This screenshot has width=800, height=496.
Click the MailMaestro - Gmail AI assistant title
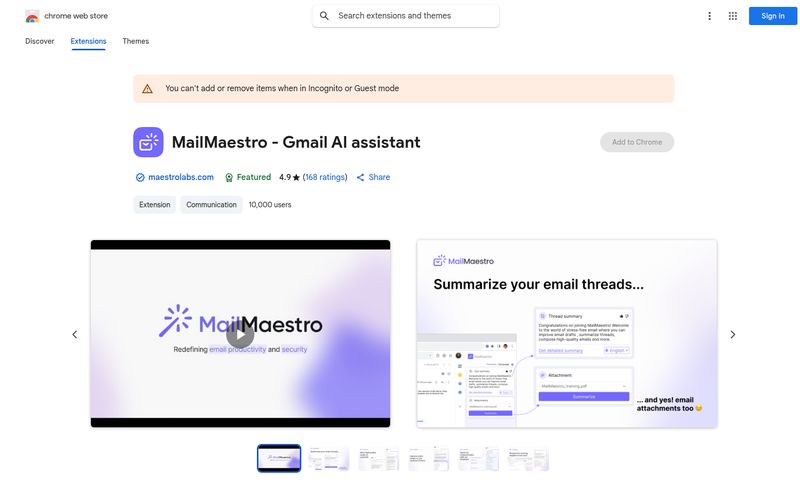[x=296, y=142]
